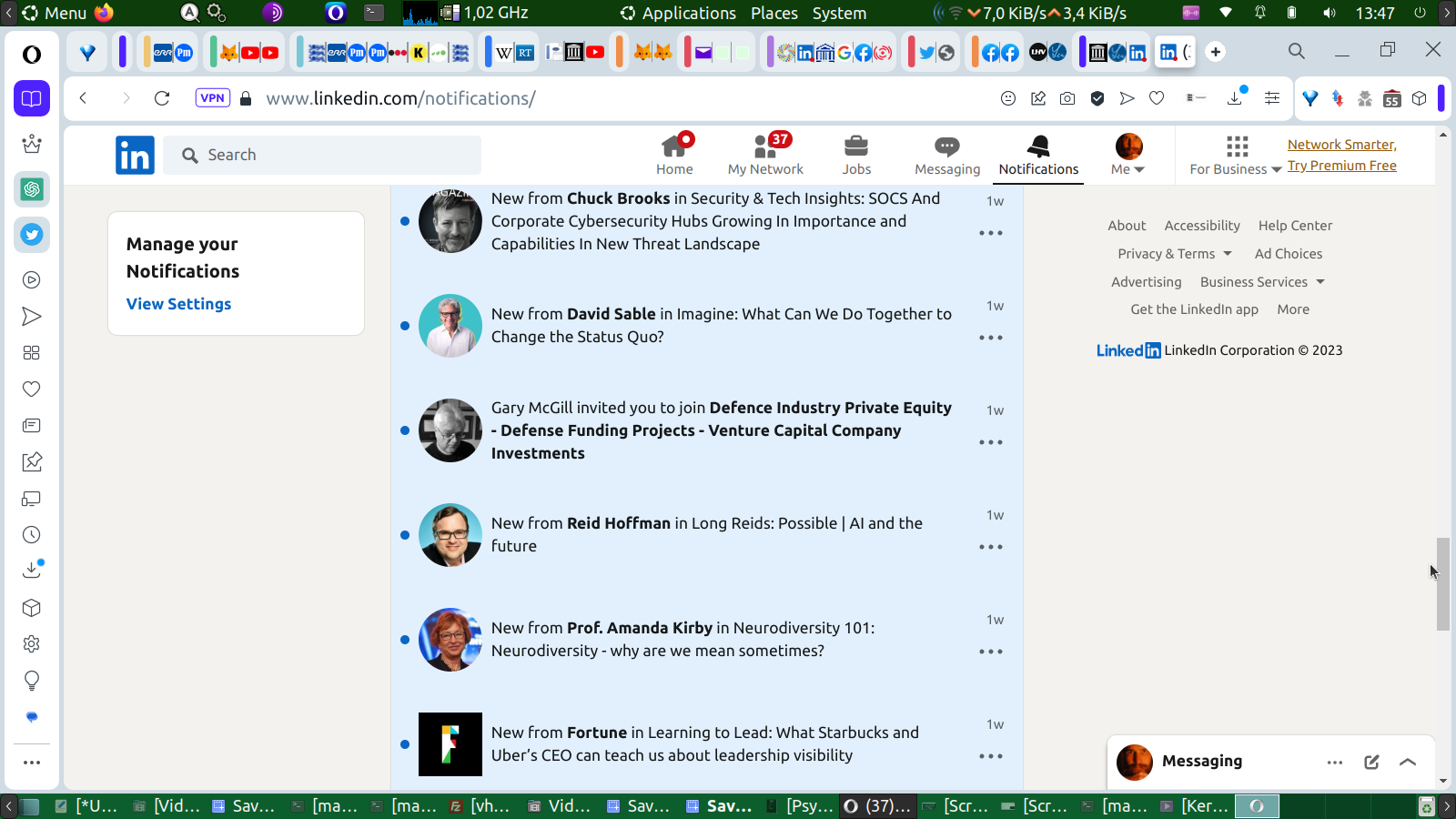Viewport: 1456px width, 819px height.
Task: Open My Network tab
Action: pos(765,155)
